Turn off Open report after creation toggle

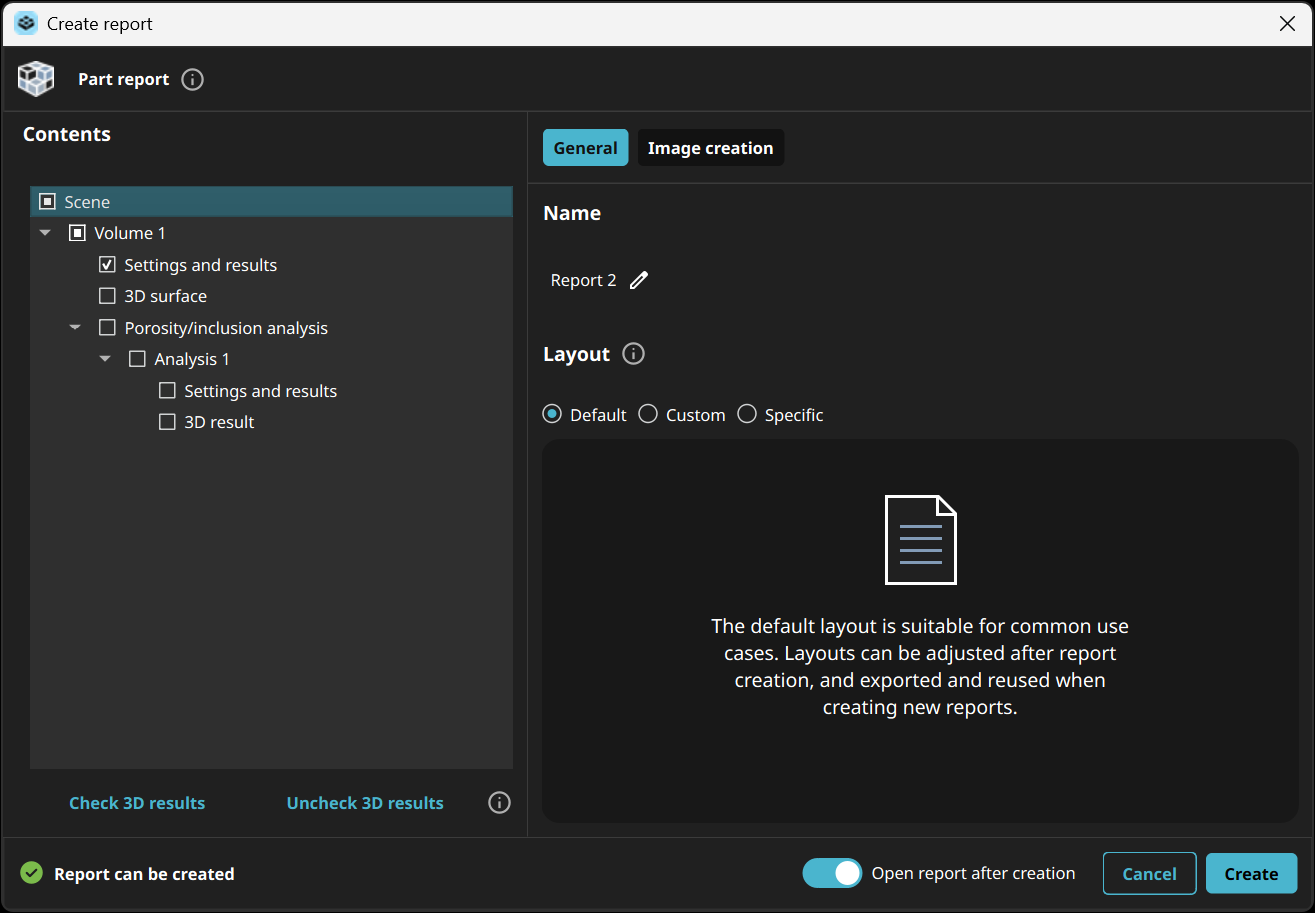click(831, 873)
